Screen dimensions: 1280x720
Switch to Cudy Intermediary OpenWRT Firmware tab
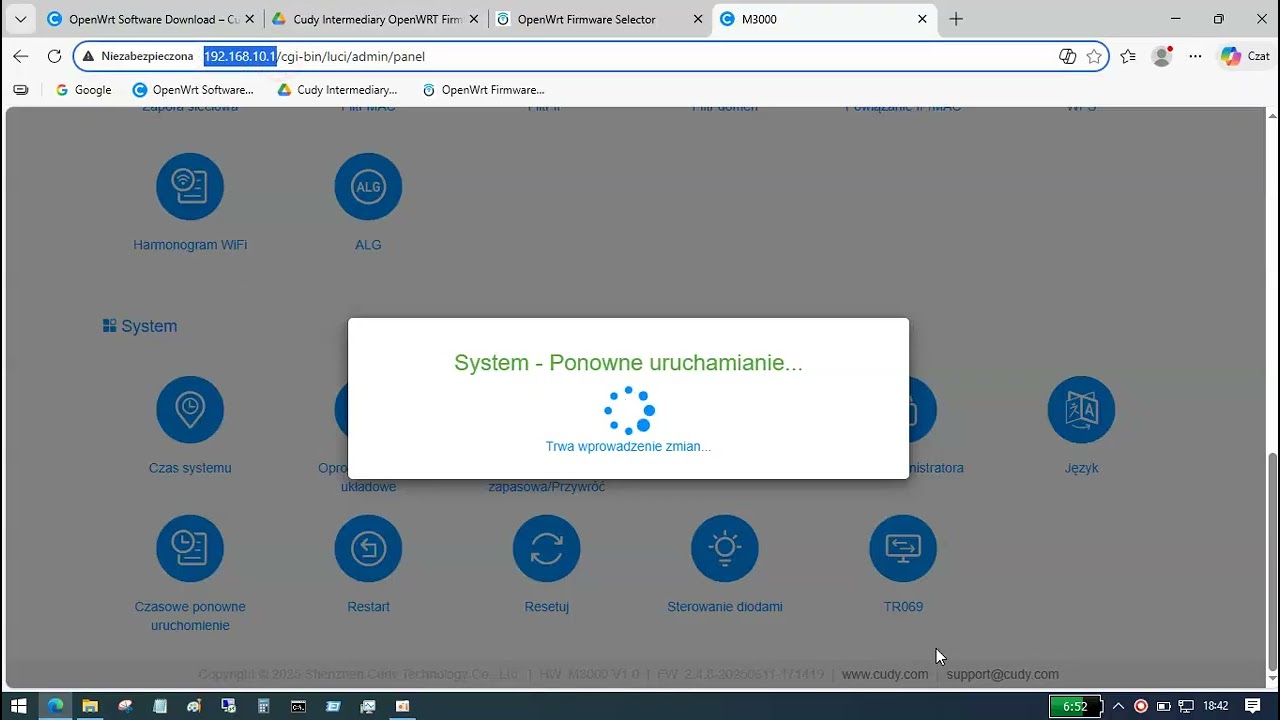tap(376, 19)
